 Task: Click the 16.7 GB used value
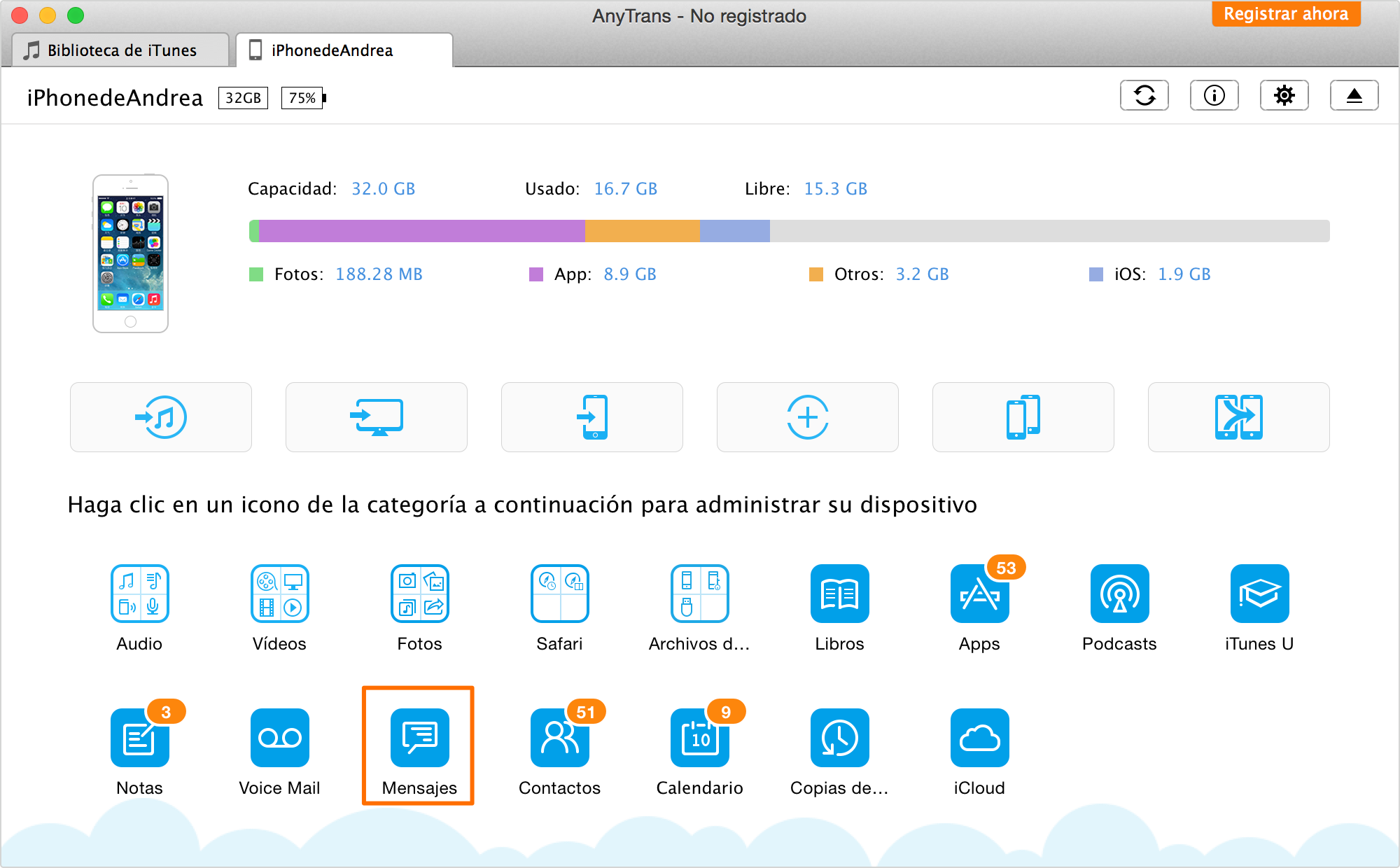click(x=626, y=189)
